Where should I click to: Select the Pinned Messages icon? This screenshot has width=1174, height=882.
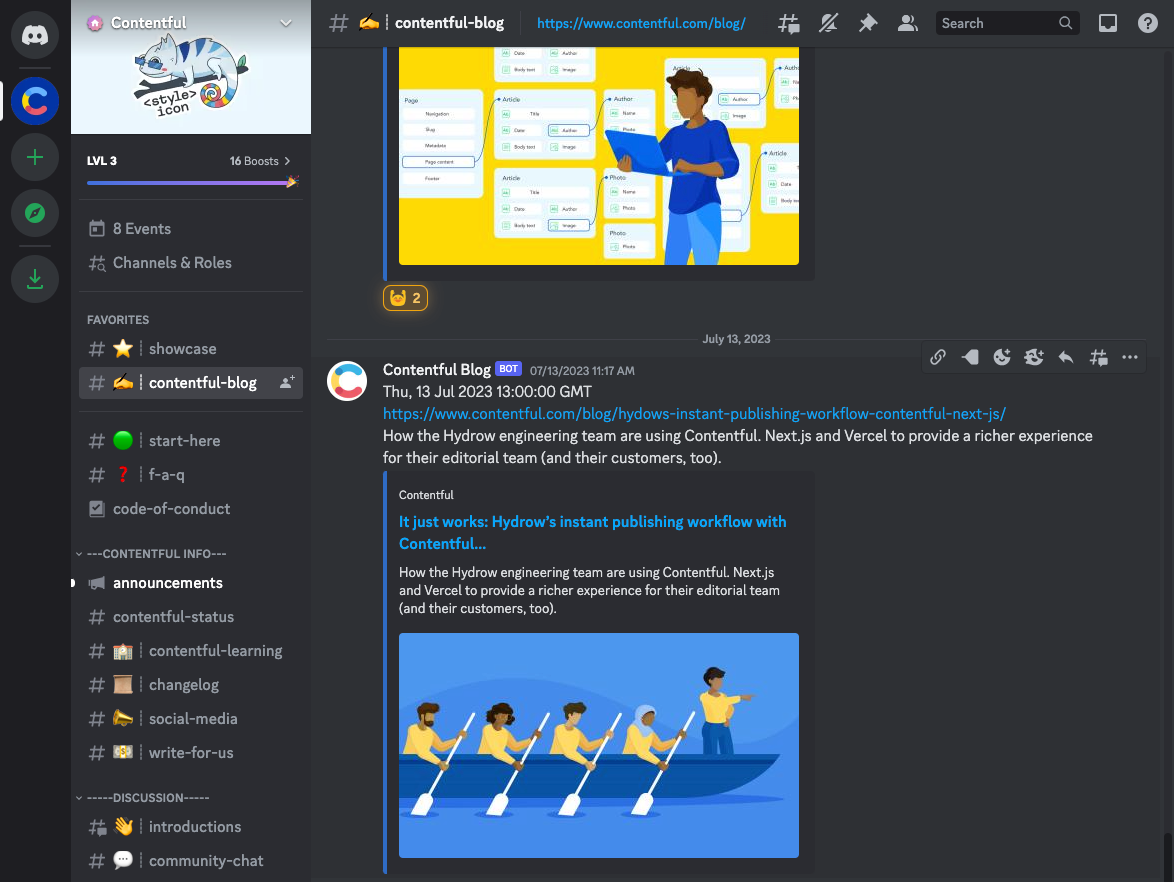[868, 22]
